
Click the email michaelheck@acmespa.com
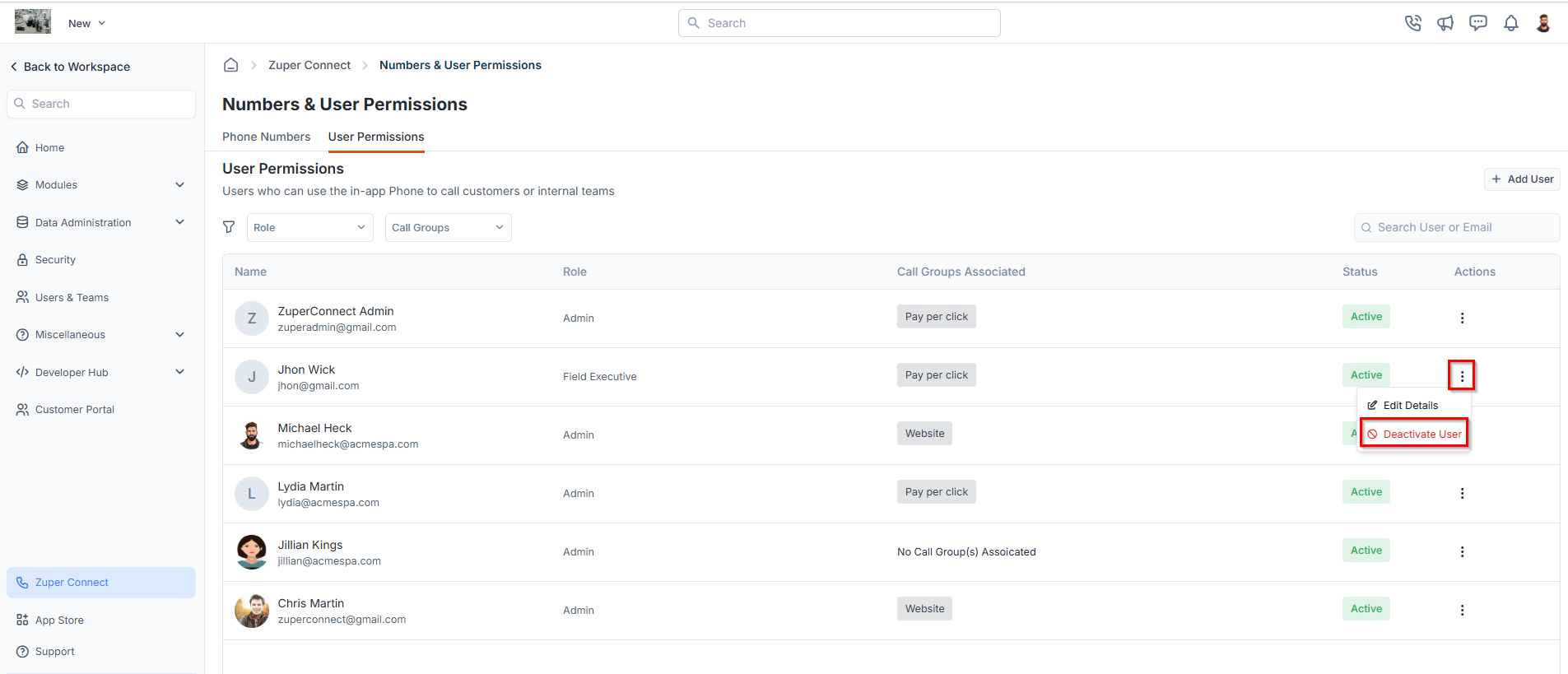[x=348, y=444]
